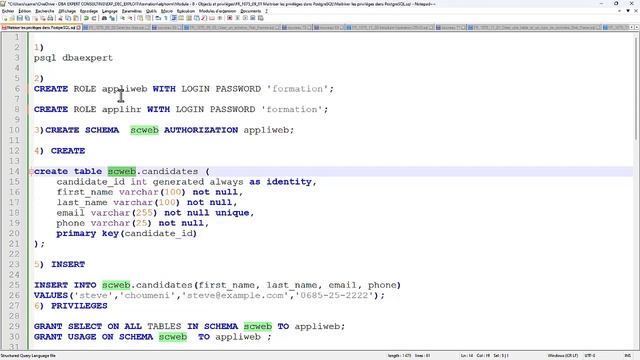Open the Édition menu
The image size is (640, 360).
[x=25, y=11]
